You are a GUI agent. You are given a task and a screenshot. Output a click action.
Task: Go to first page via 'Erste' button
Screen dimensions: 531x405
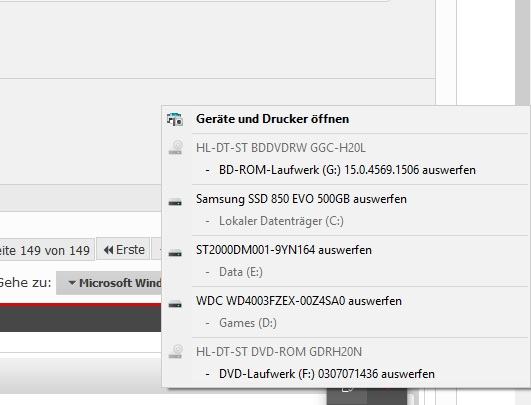[123, 250]
